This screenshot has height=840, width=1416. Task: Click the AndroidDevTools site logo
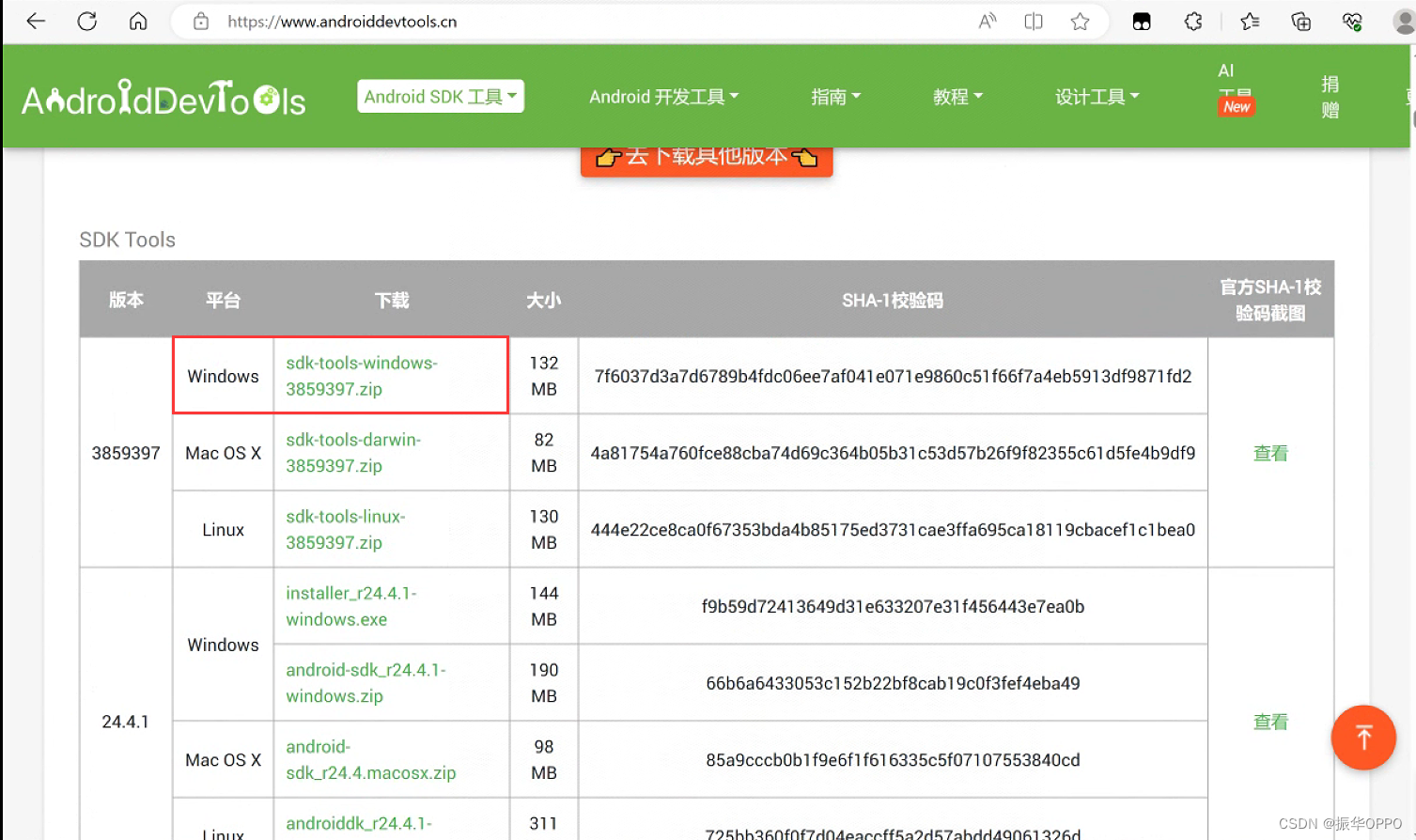point(163,98)
